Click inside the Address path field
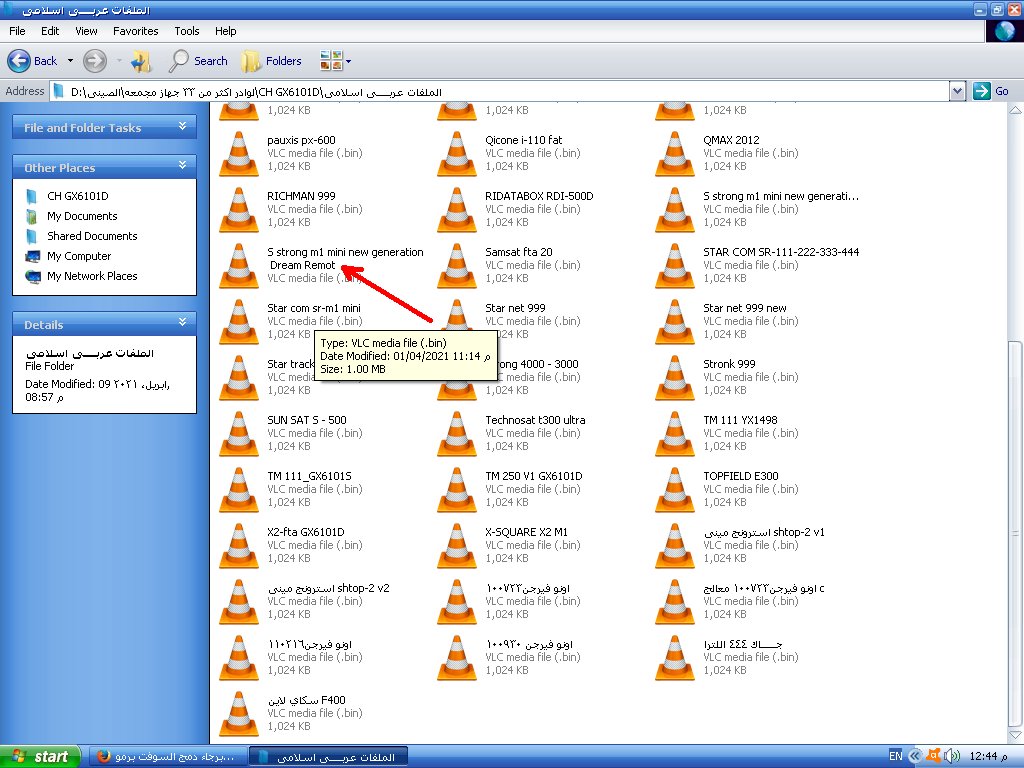1024x768 pixels. click(x=500, y=91)
